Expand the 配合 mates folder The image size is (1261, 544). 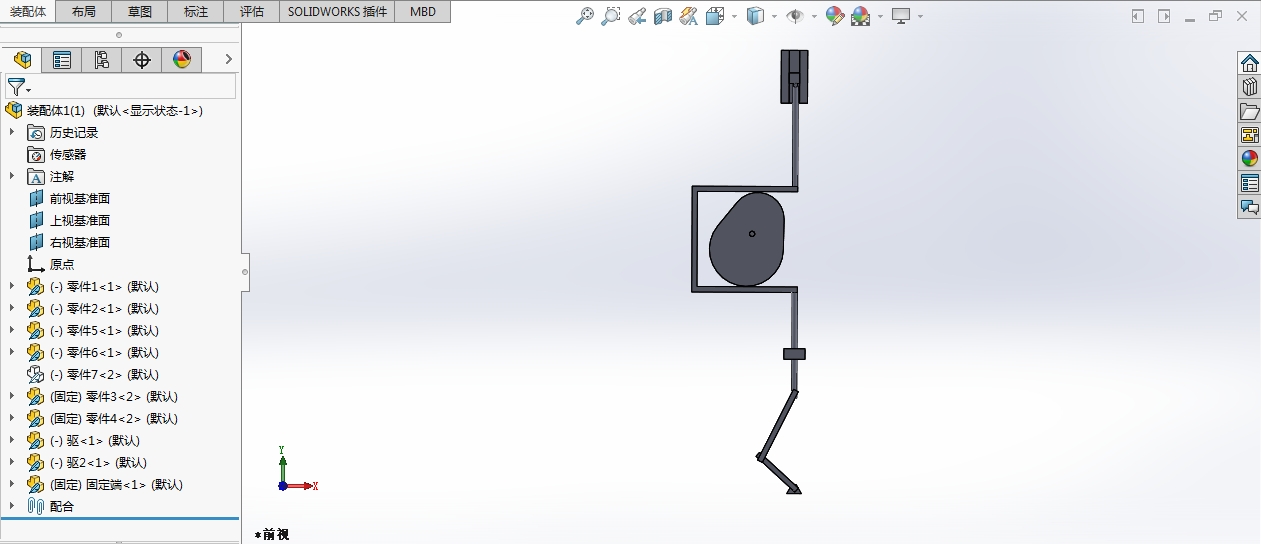(x=12, y=506)
